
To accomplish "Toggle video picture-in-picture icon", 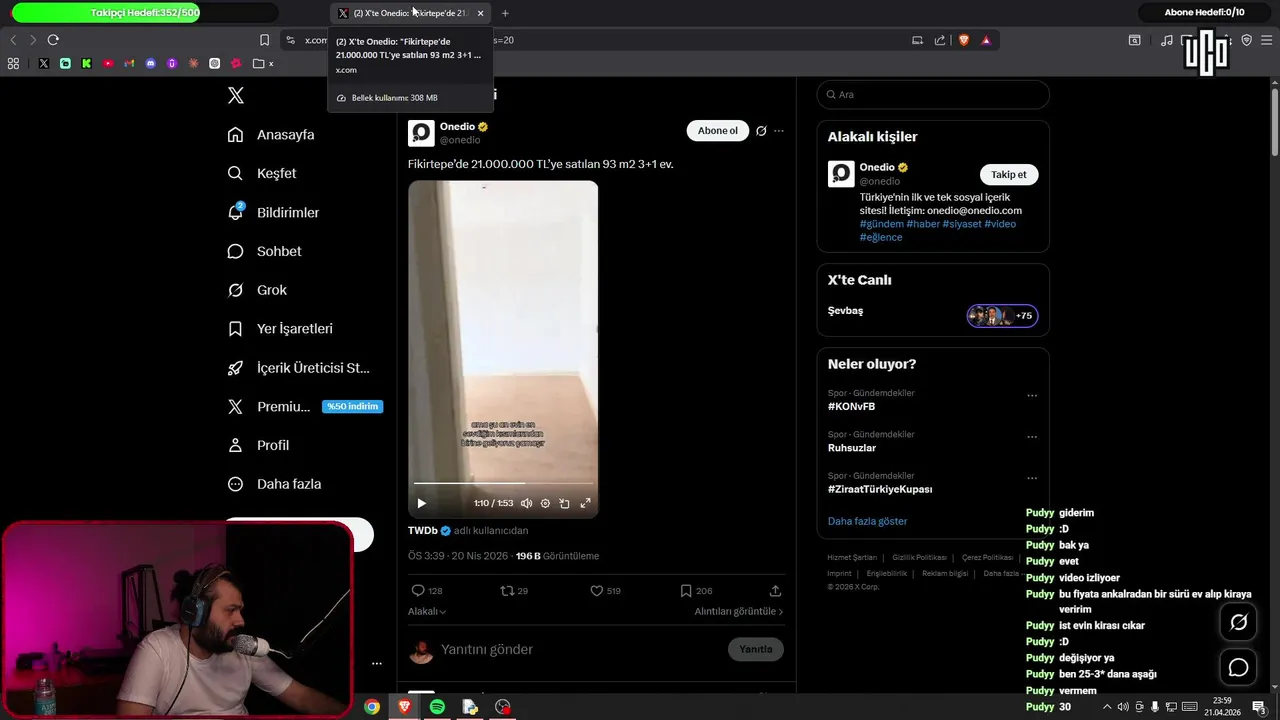I will 564,503.
